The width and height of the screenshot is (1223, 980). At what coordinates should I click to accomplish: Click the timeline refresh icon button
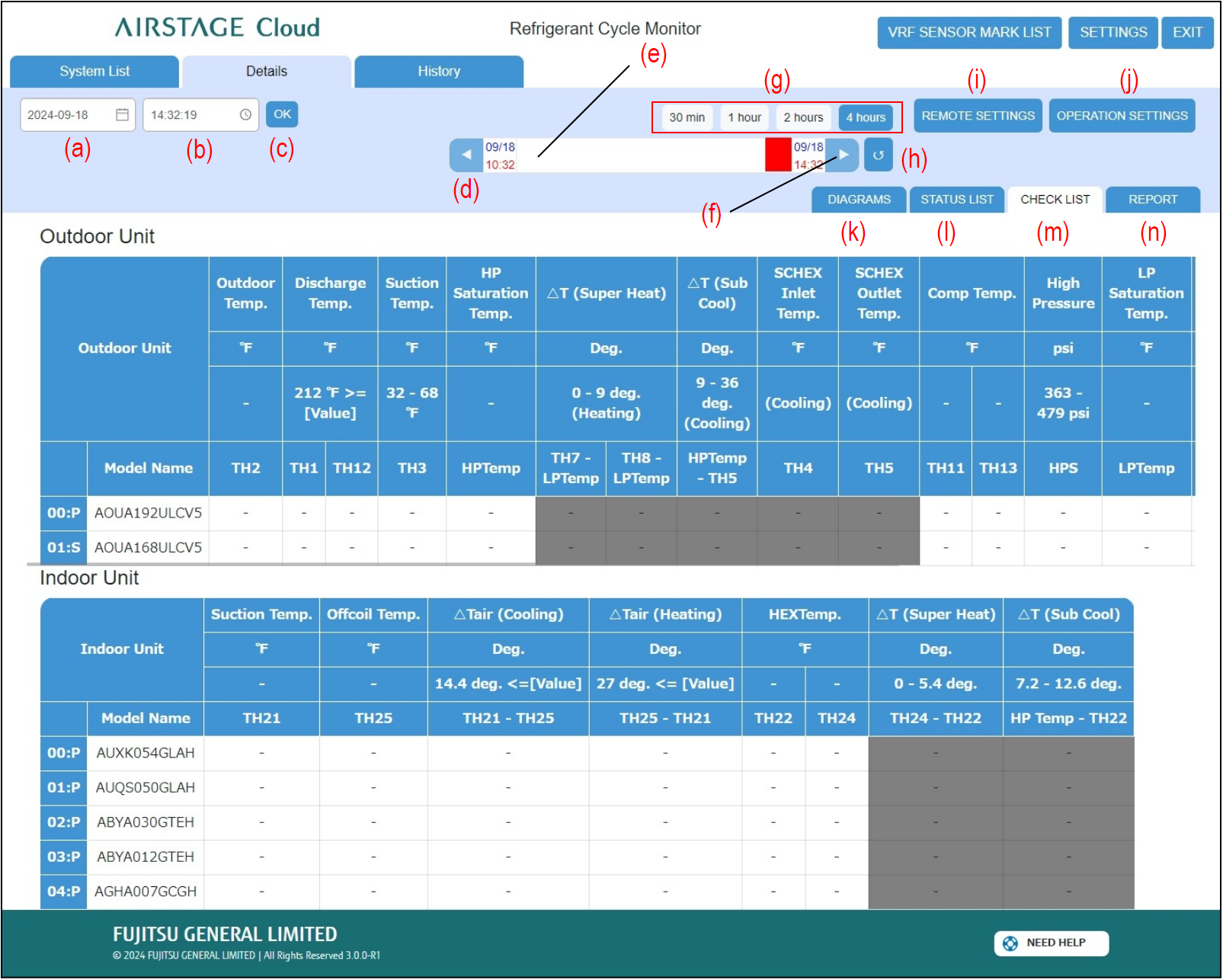click(878, 155)
